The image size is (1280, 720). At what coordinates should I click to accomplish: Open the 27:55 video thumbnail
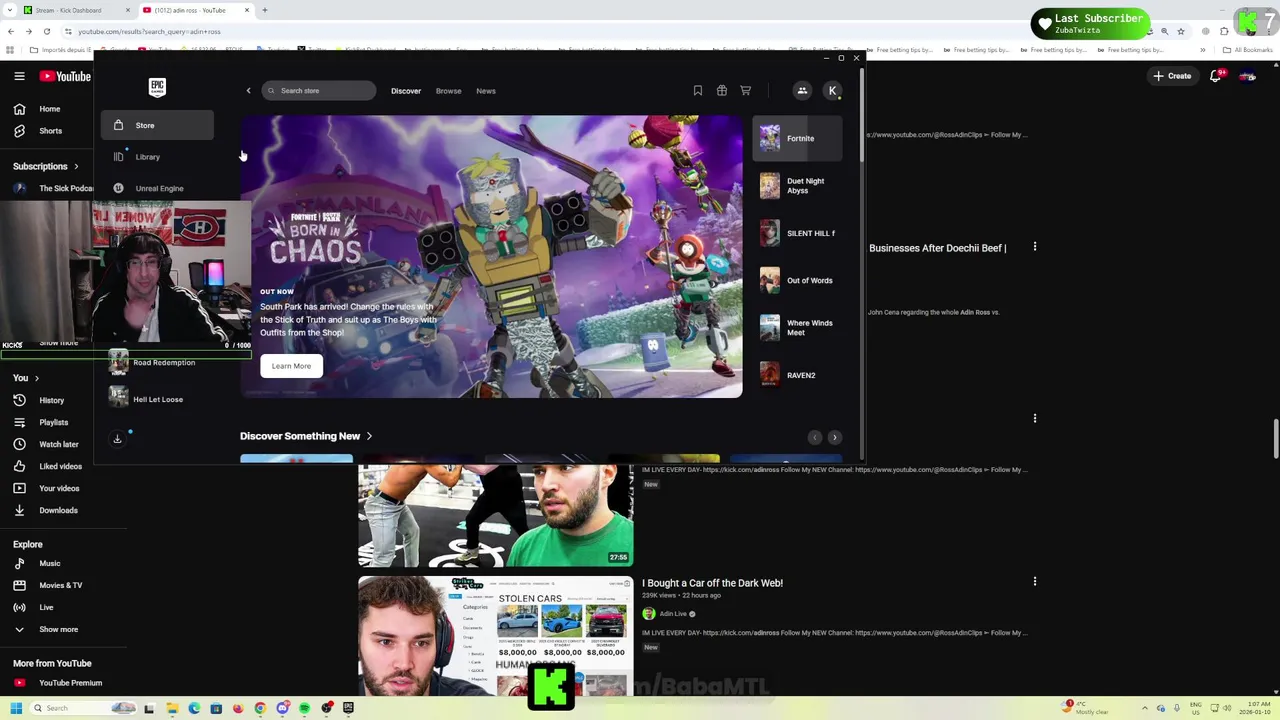click(496, 515)
